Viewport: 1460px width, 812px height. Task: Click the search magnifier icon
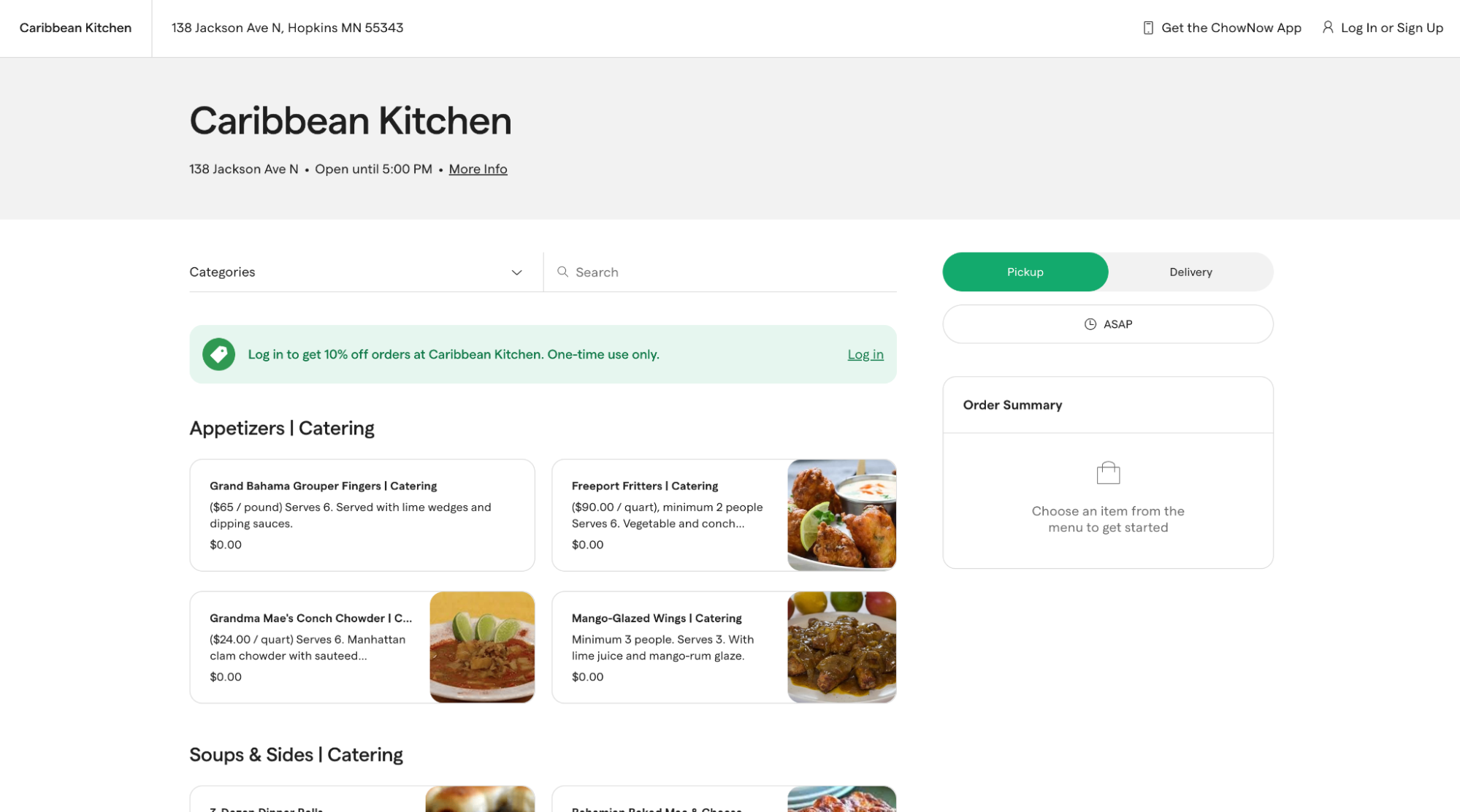(562, 272)
